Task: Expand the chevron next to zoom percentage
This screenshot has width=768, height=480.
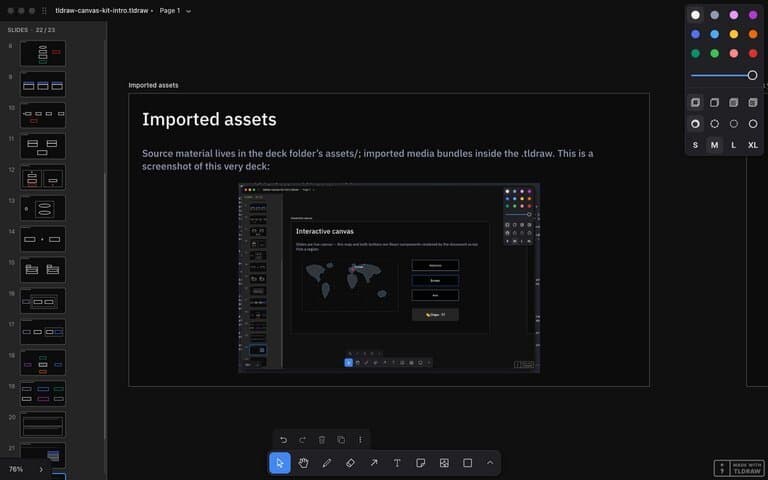Action: (x=41, y=469)
